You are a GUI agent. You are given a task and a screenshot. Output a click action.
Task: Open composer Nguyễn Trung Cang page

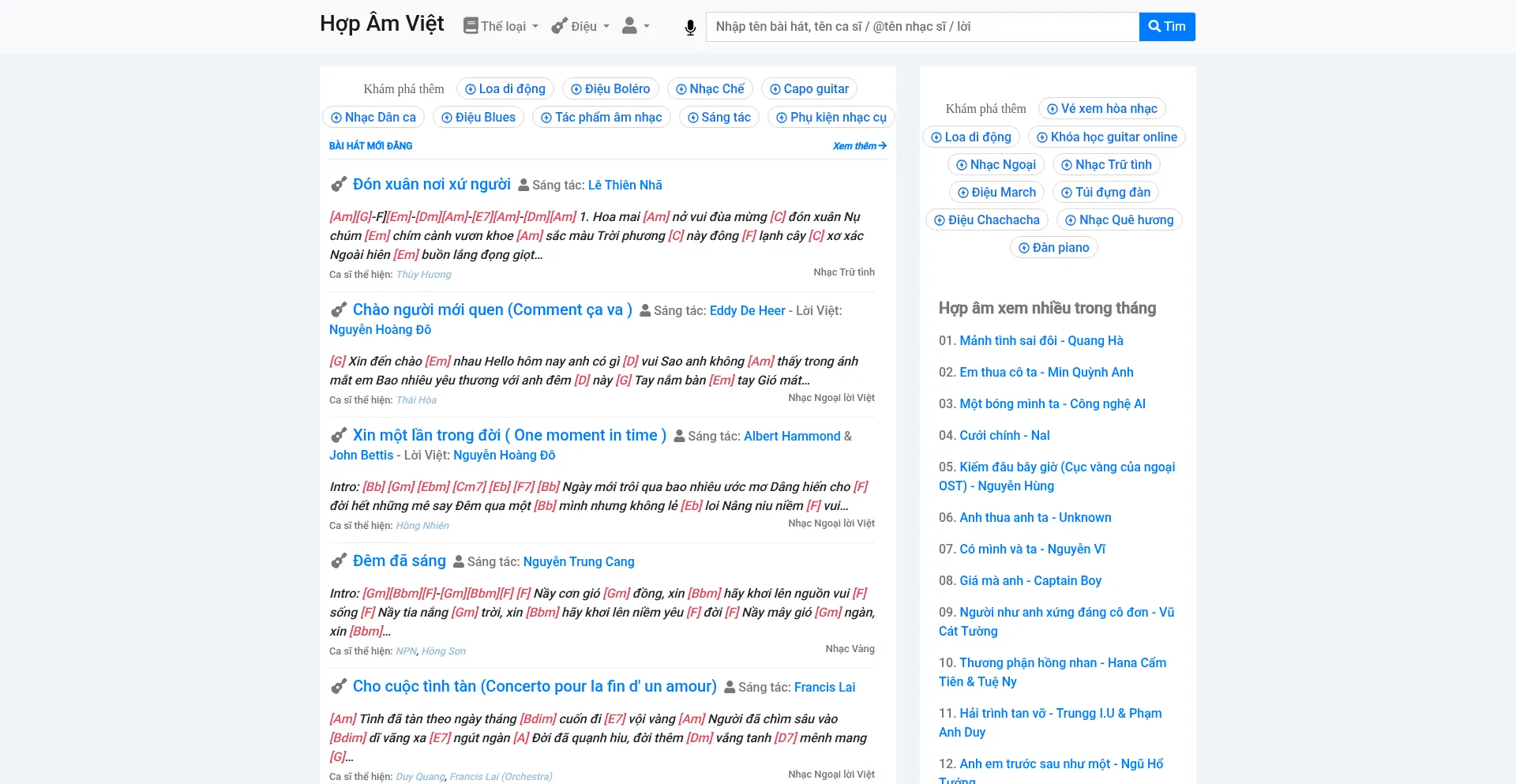pyautogui.click(x=579, y=562)
